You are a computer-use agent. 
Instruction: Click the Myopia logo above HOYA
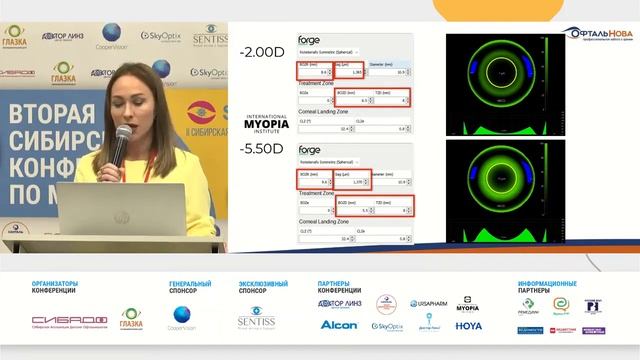(467, 304)
